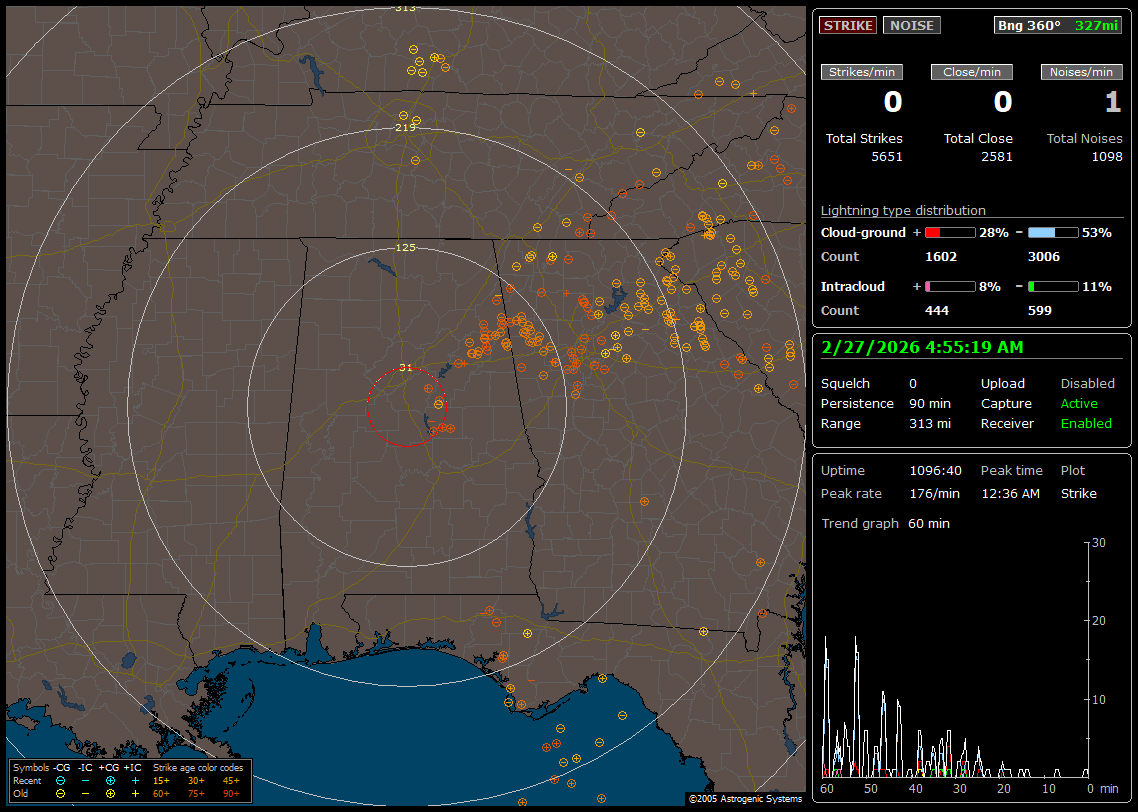Viewport: 1138px width, 812px height.
Task: Toggle the Active capture status
Action: [1079, 404]
